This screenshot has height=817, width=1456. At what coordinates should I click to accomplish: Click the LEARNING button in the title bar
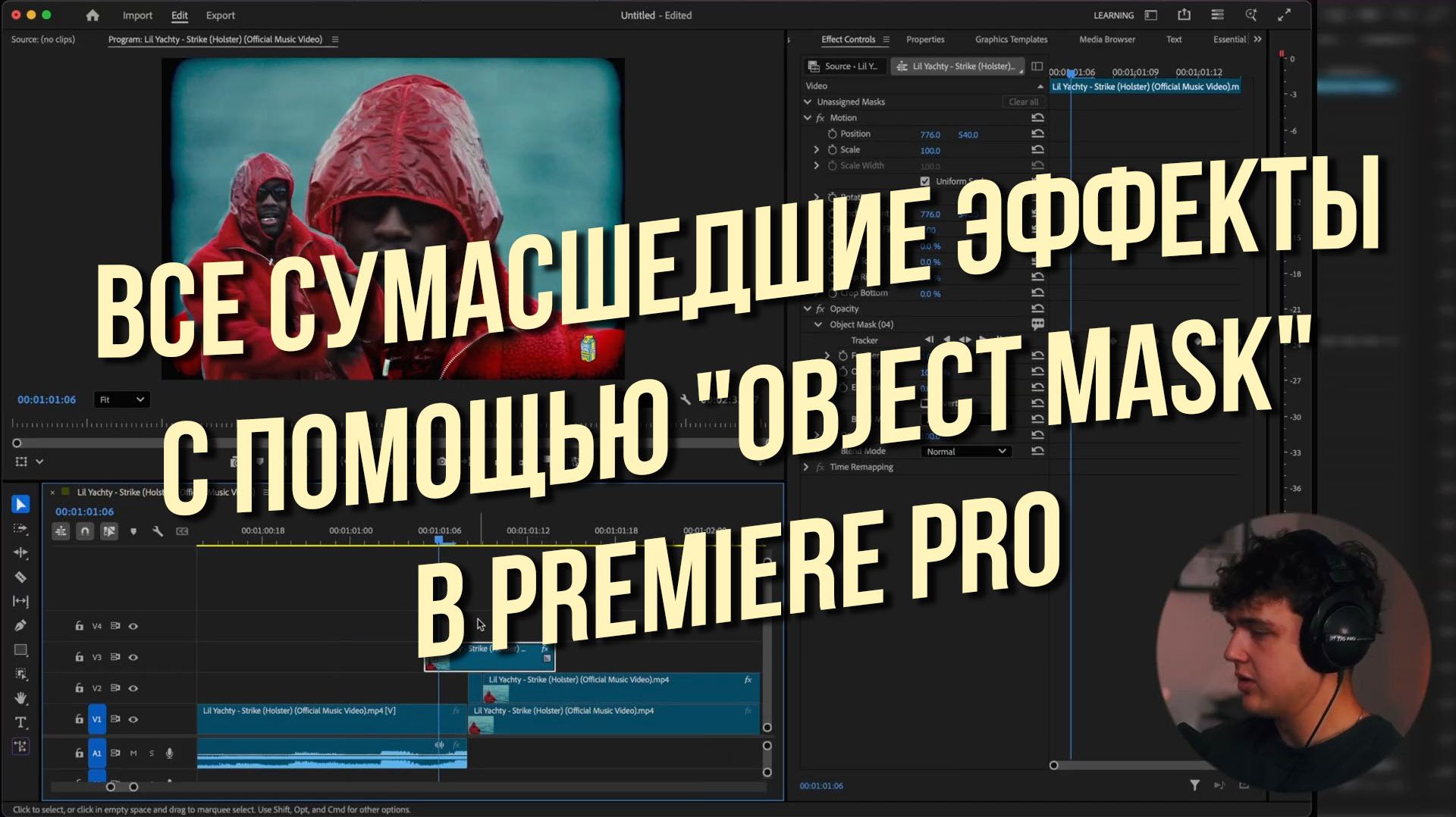click(x=1114, y=14)
